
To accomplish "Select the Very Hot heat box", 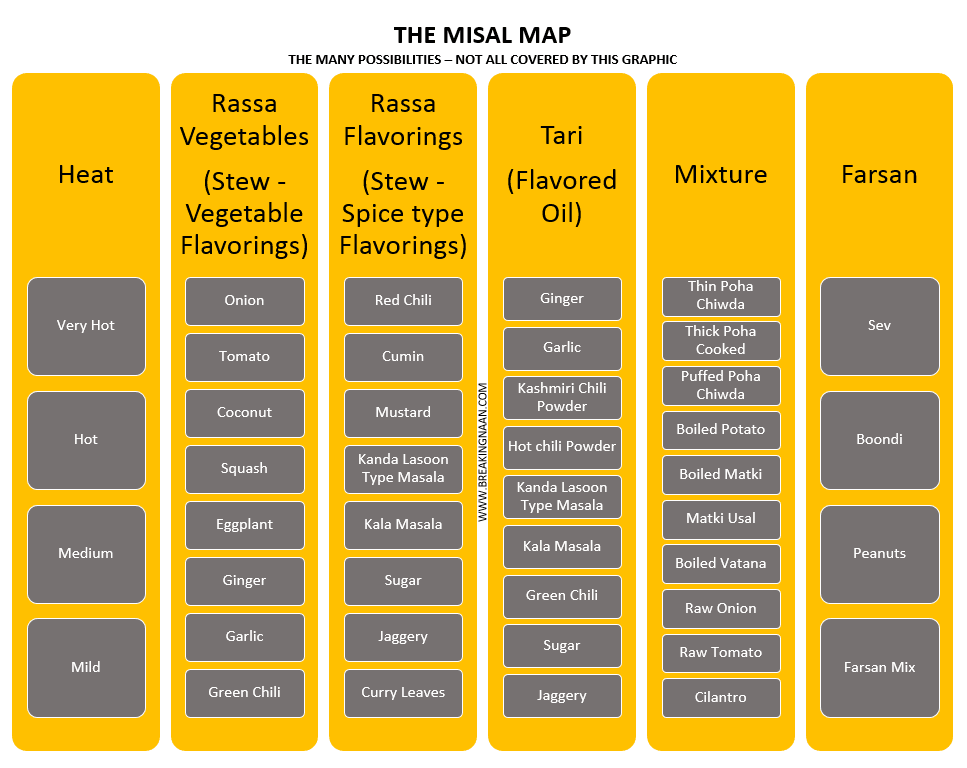I will (x=86, y=326).
